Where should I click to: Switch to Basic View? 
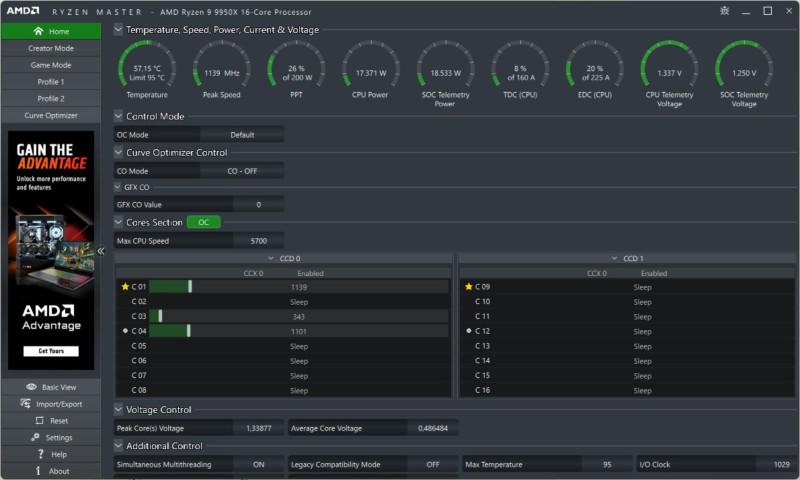51,387
